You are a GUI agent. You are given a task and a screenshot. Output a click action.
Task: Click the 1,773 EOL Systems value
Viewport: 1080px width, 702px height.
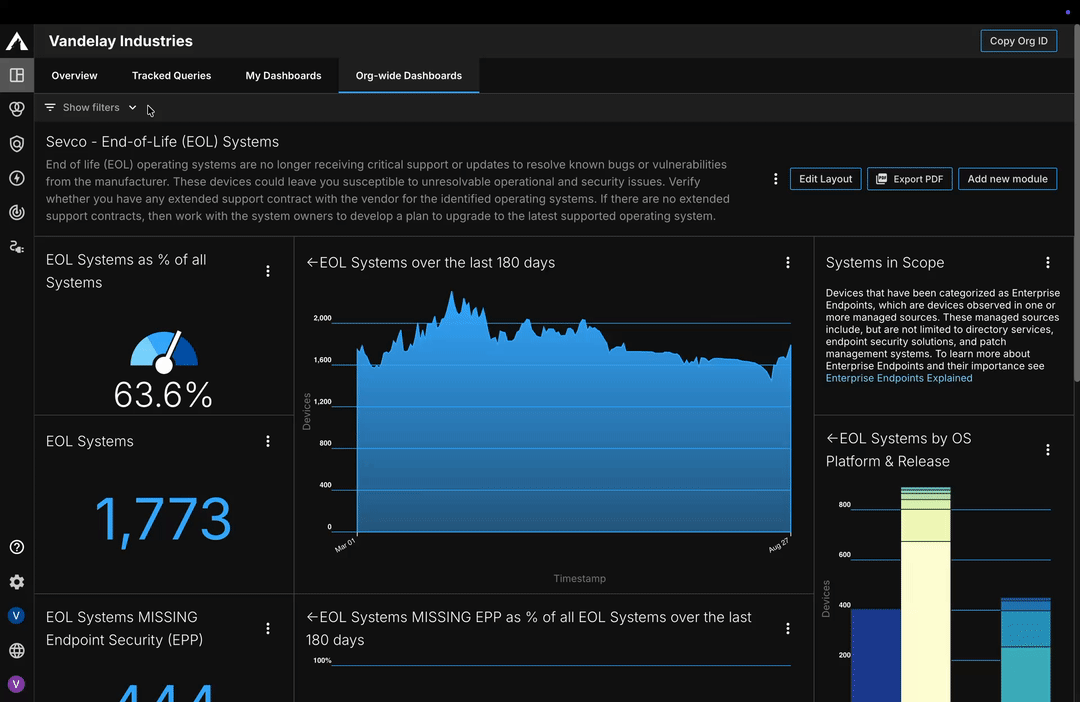(x=163, y=519)
